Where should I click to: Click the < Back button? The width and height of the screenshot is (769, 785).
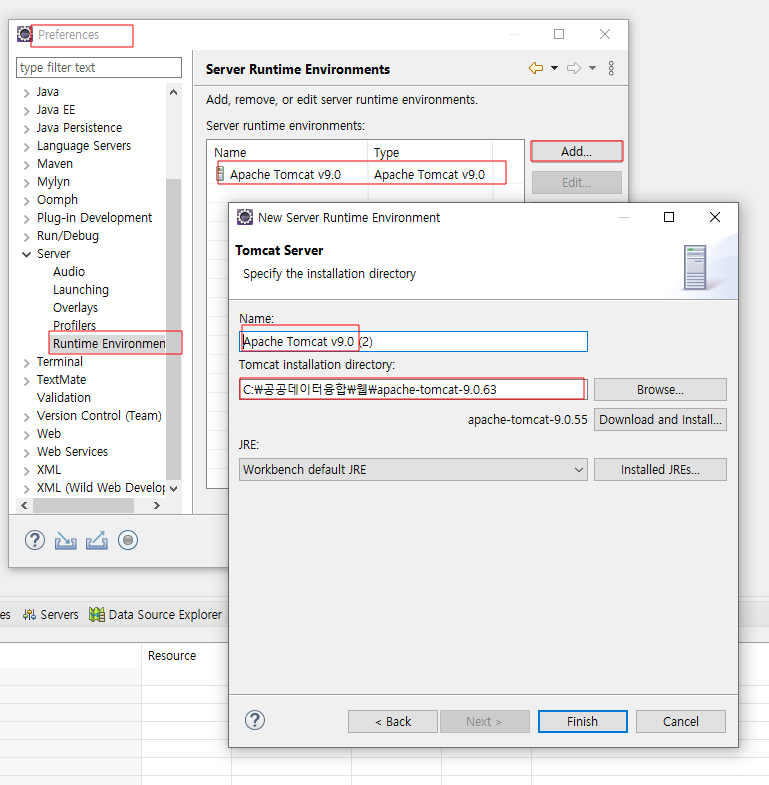click(393, 721)
